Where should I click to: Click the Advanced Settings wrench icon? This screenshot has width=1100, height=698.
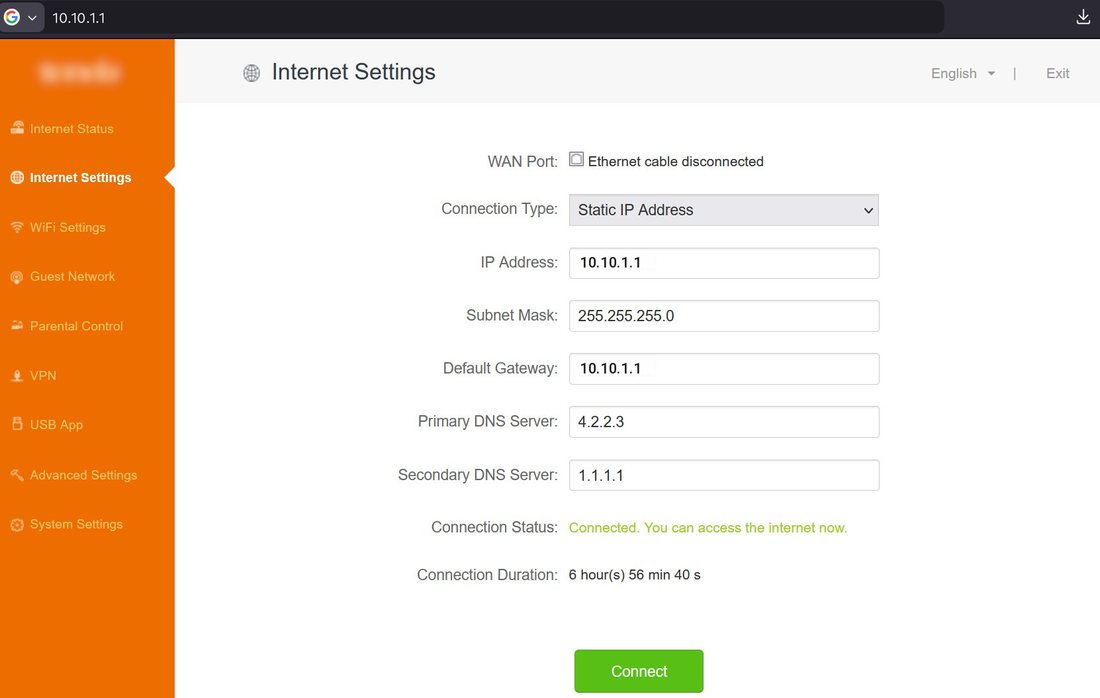tap(17, 475)
